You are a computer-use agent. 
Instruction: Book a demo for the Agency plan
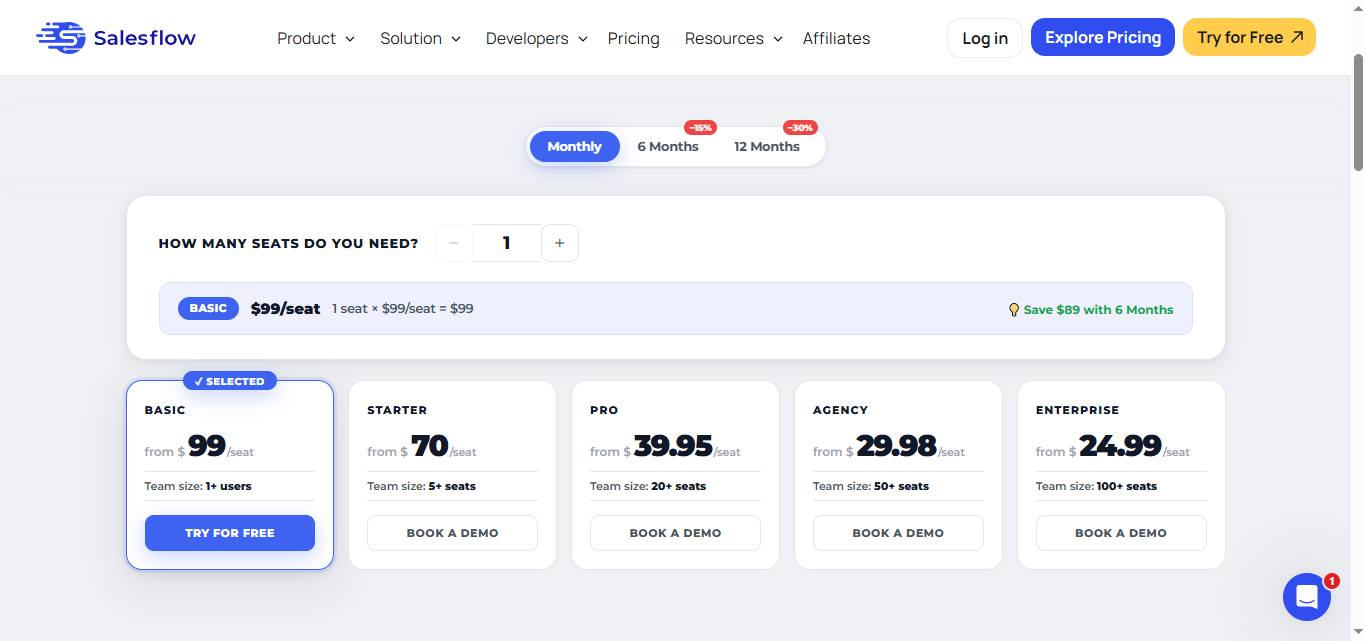click(x=897, y=532)
